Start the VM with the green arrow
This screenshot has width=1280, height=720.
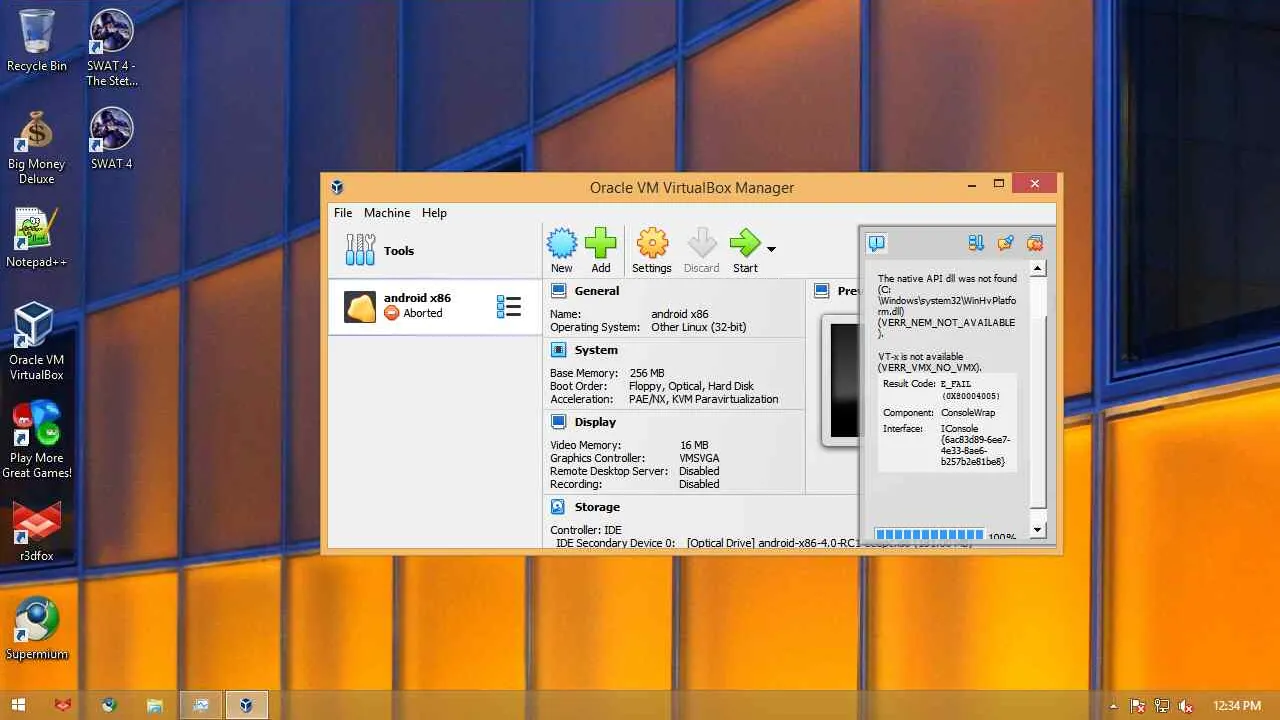pos(745,243)
